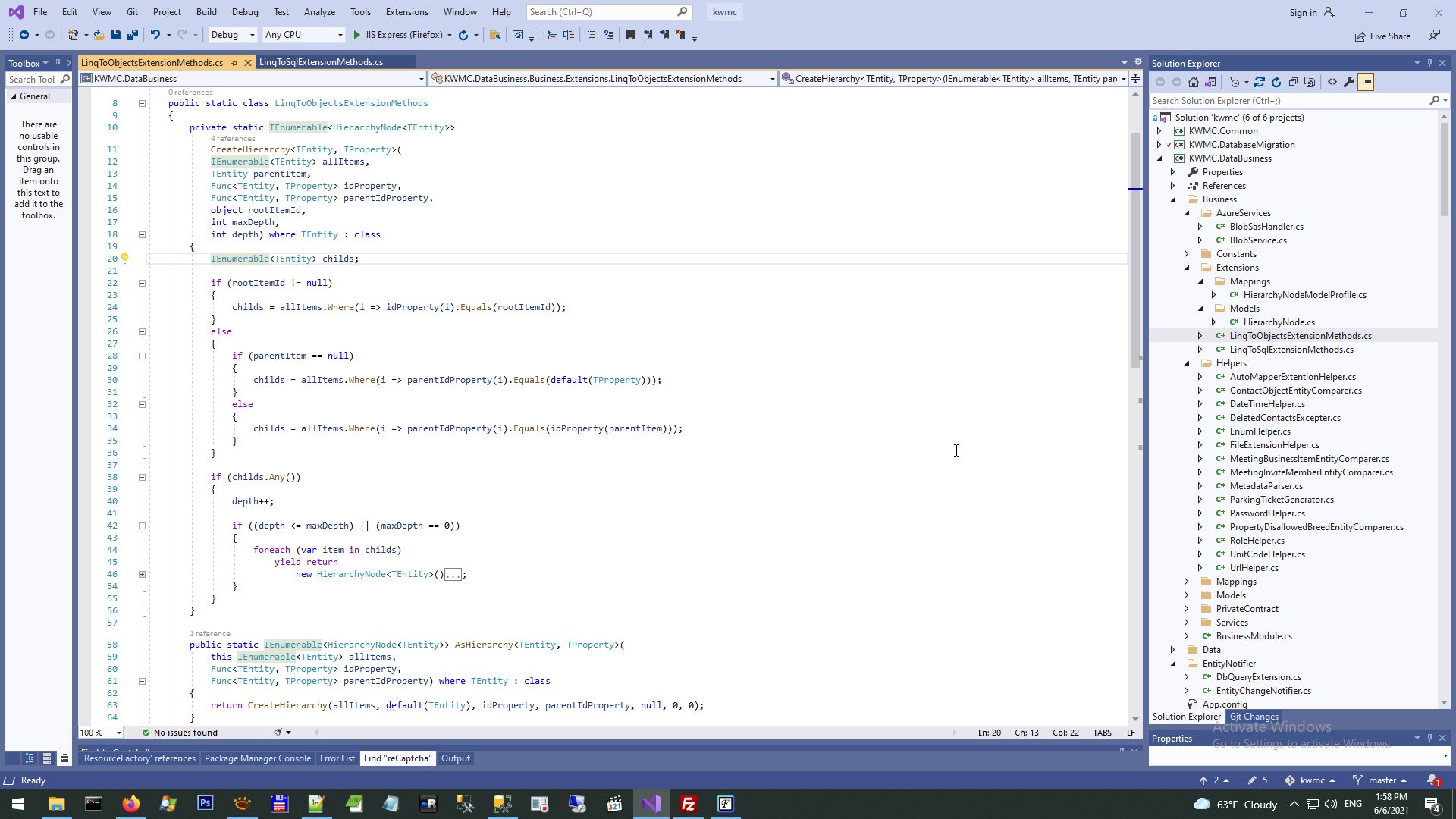This screenshot has width=1456, height=819.
Task: Toggle pin on LinqToObjectsExtensionMethods.cs tab
Action: [x=234, y=63]
